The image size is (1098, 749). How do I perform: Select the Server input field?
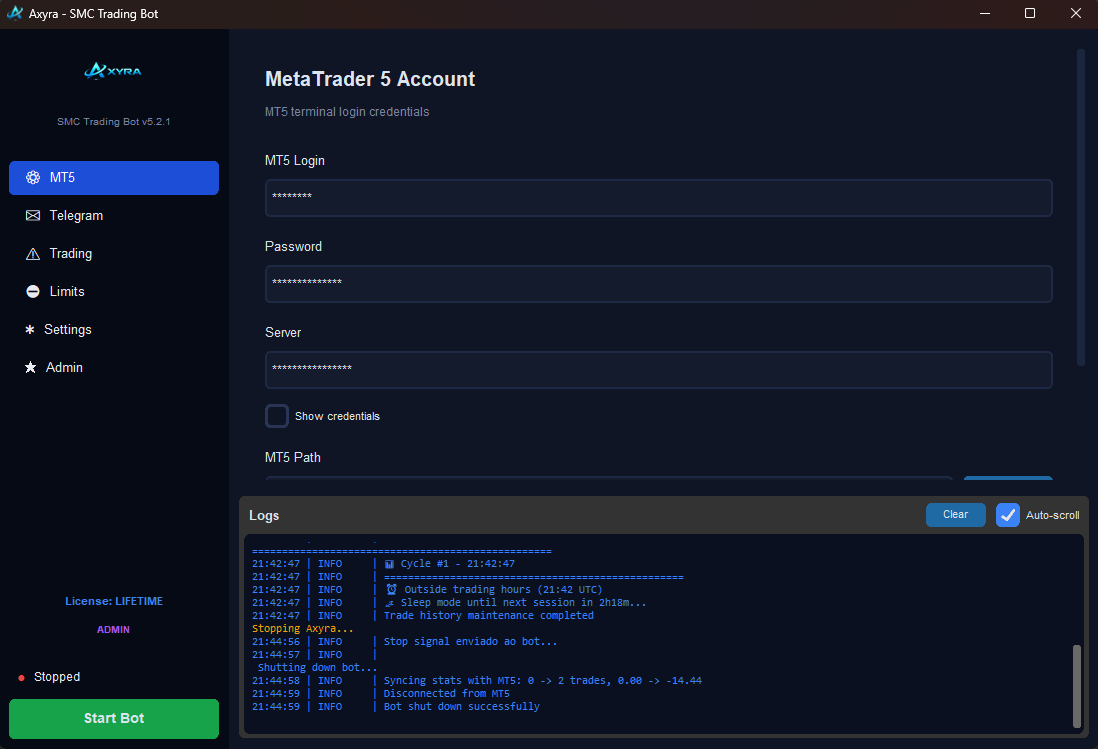(x=657, y=369)
